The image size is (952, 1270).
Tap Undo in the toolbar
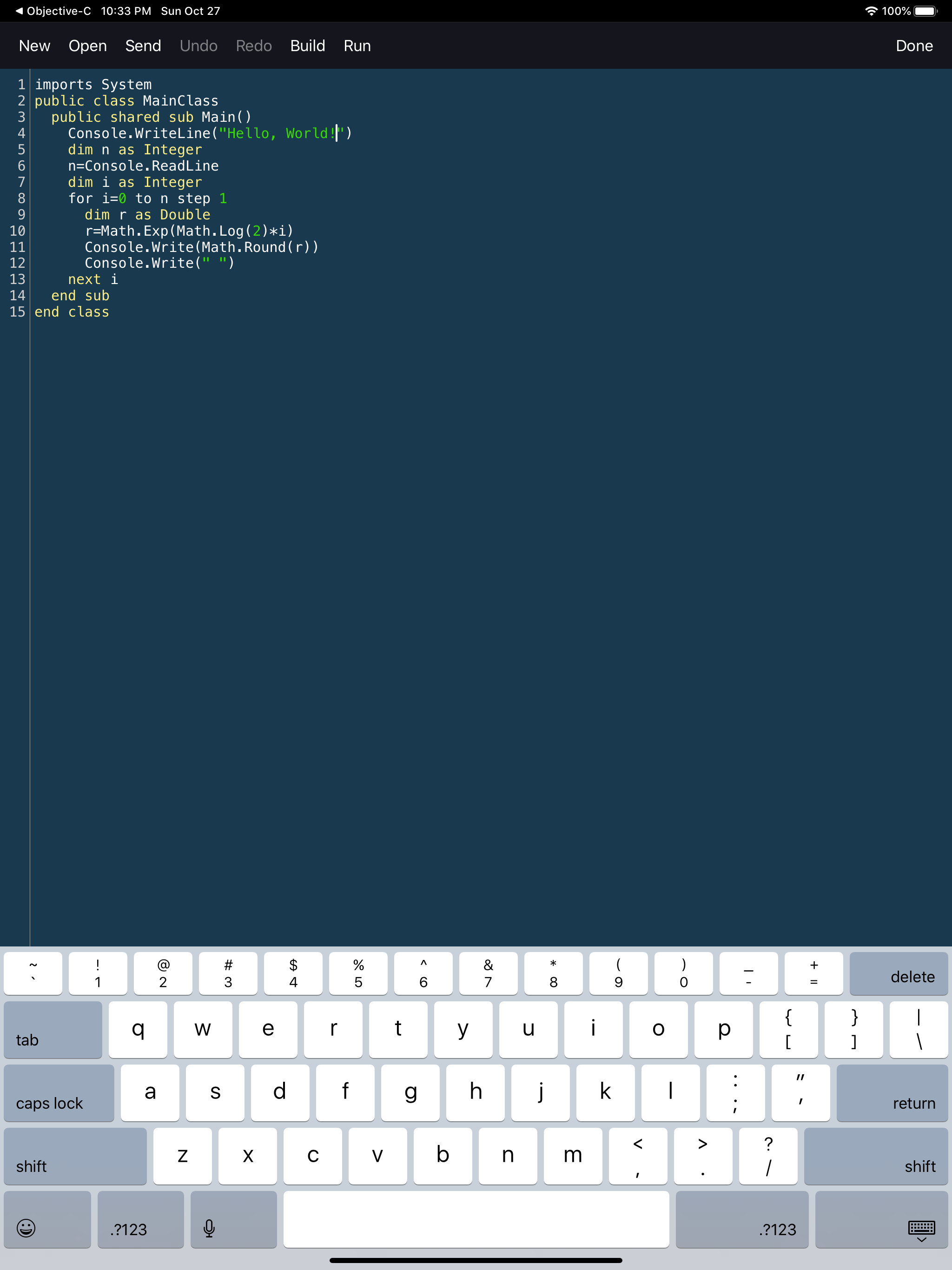click(198, 46)
